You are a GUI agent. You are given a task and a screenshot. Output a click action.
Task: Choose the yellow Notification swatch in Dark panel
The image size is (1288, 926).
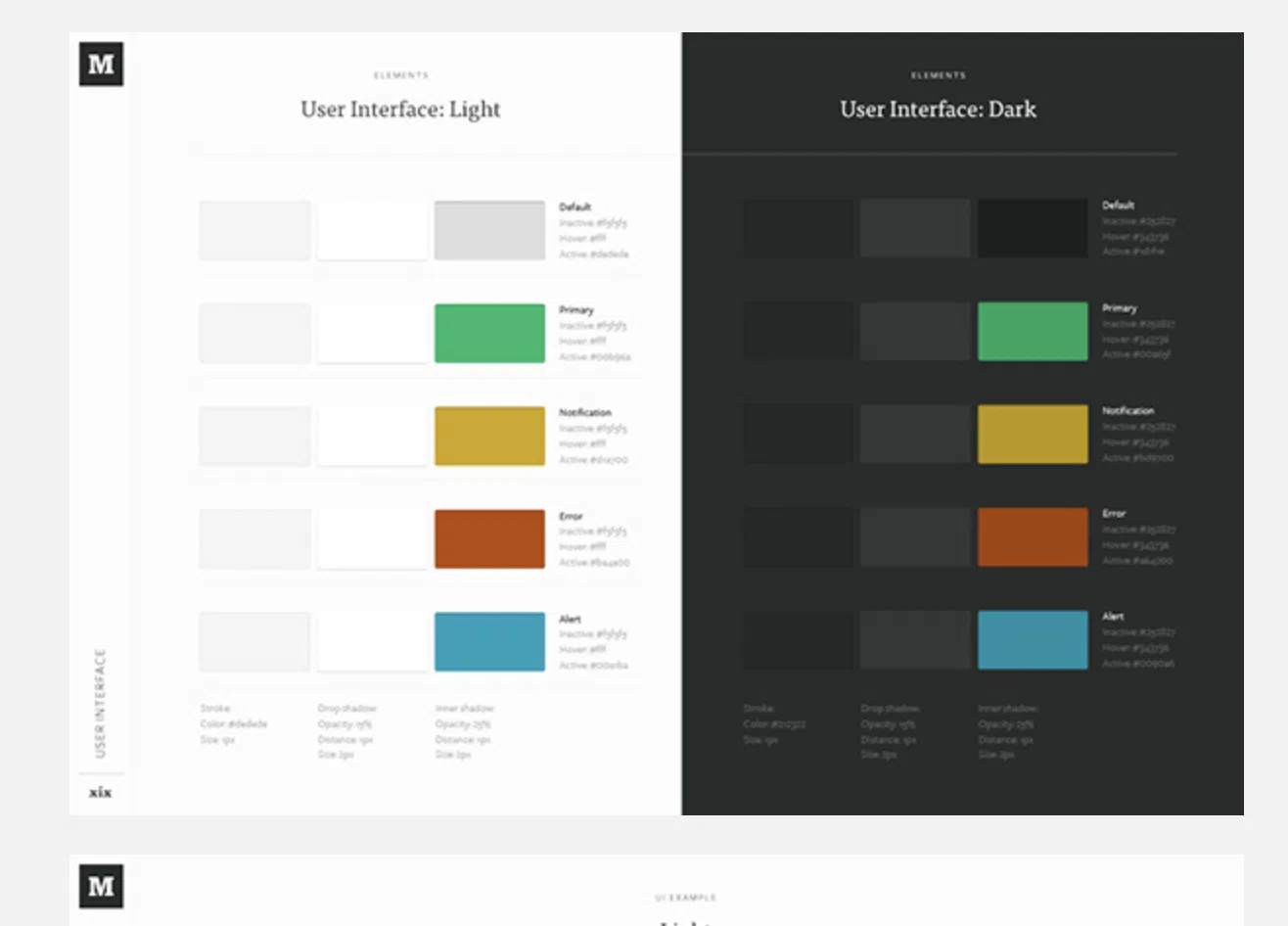pyautogui.click(x=1033, y=435)
